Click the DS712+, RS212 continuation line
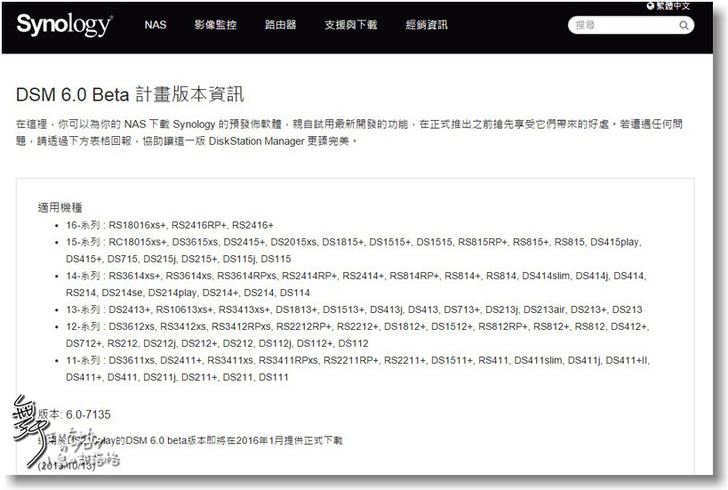728x490 pixels. [217, 344]
